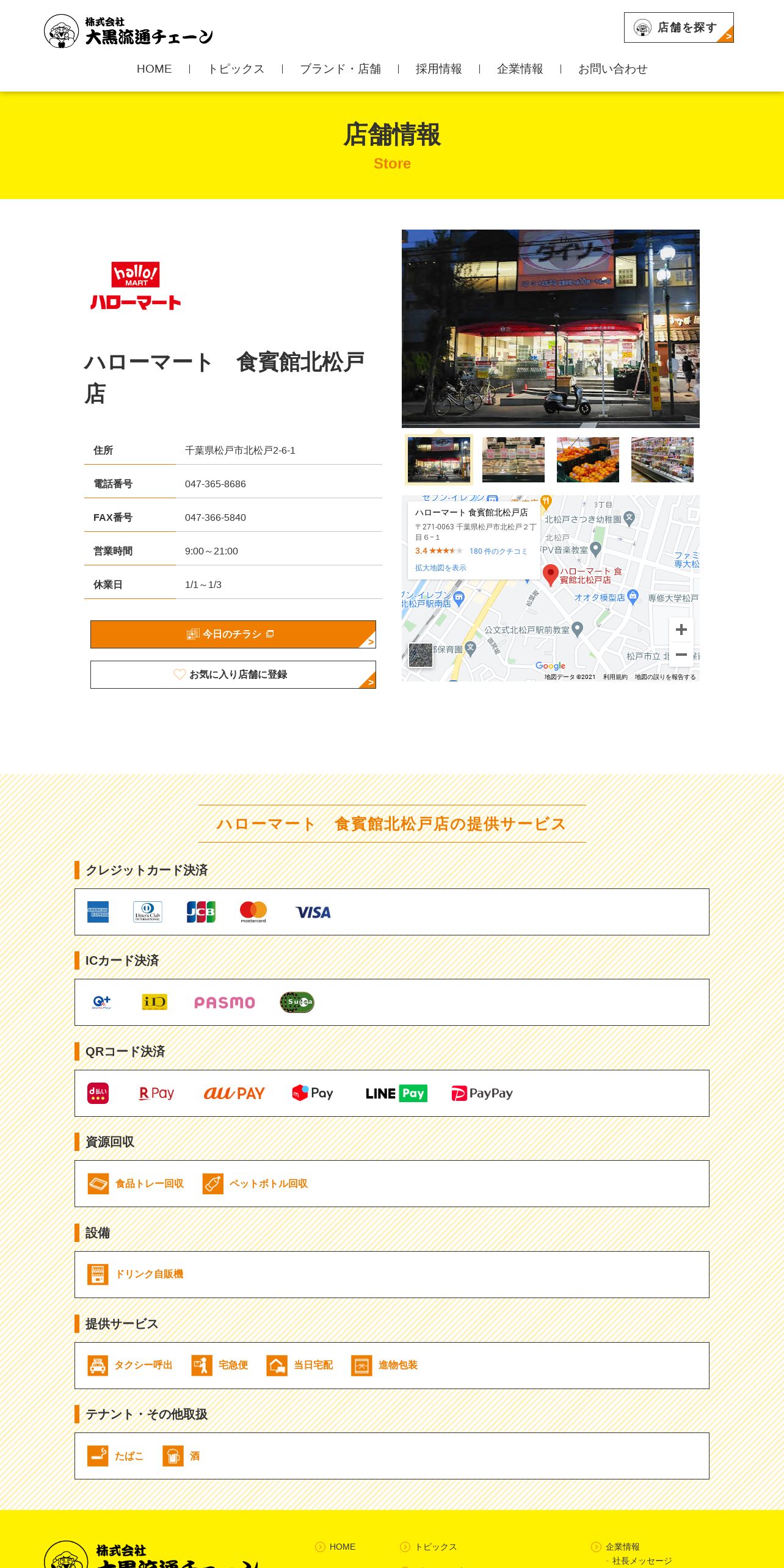Click the QUICPay icon

point(101,1002)
